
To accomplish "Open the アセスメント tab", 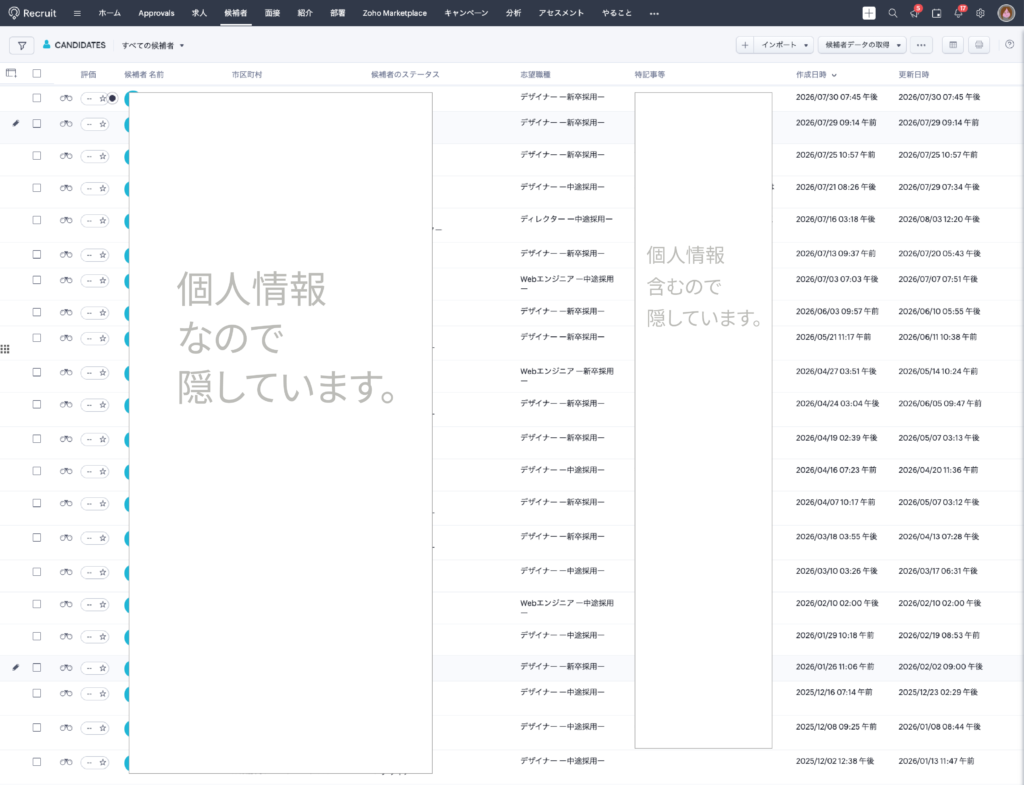I will 561,13.
